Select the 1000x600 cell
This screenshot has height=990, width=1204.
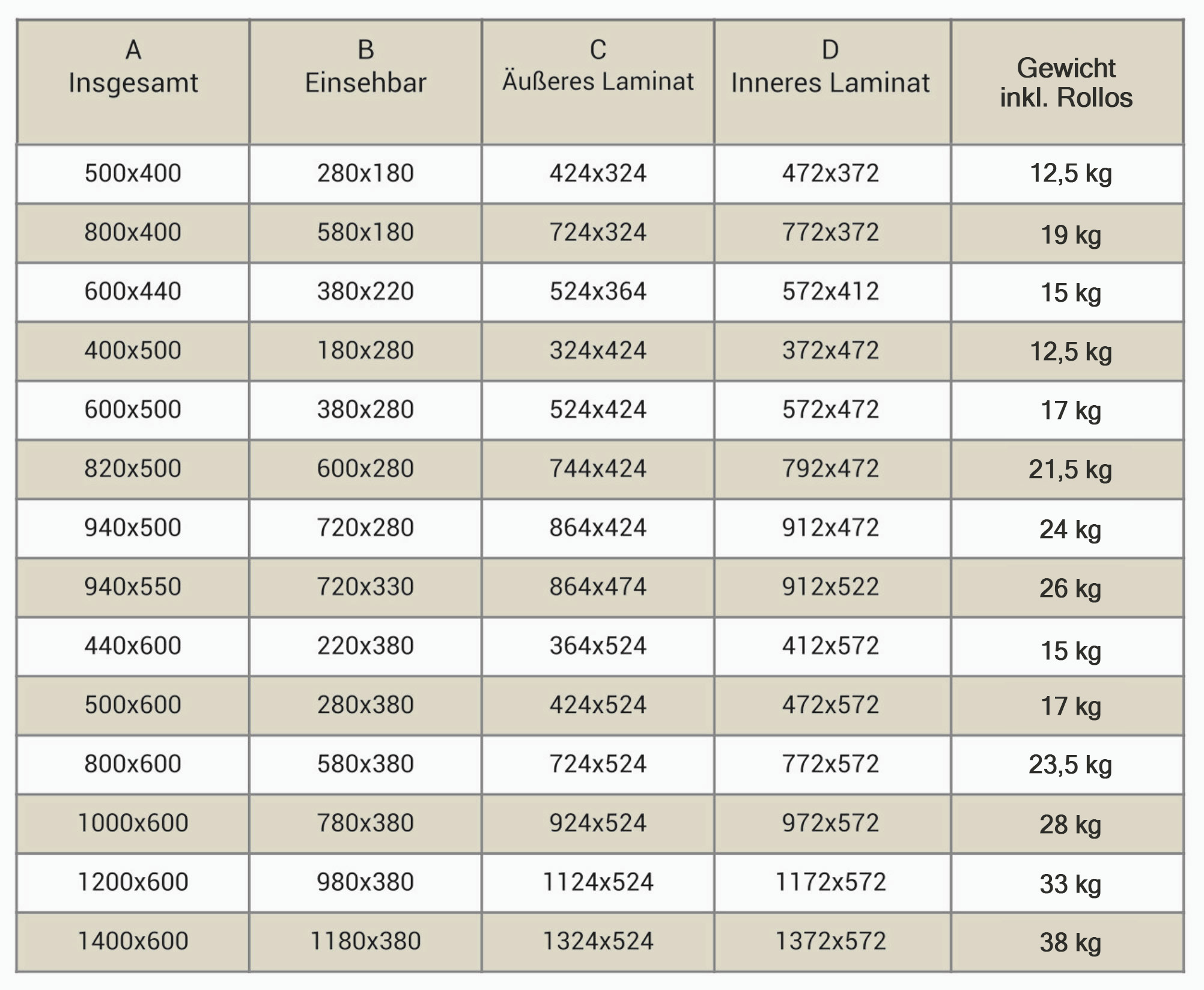[x=133, y=823]
